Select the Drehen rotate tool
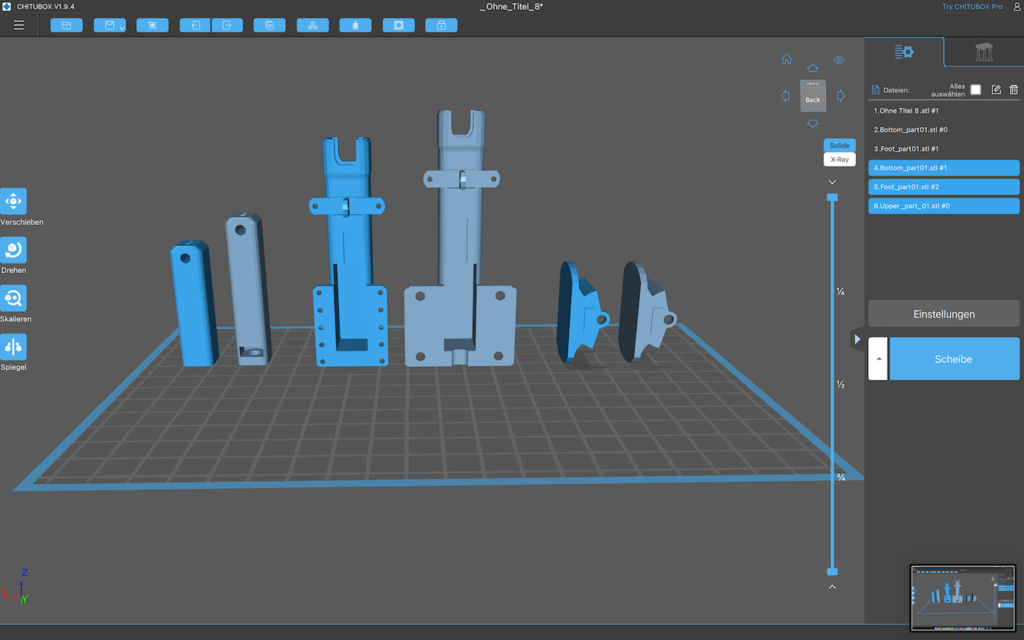Viewport: 1024px width, 640px height. [x=14, y=249]
